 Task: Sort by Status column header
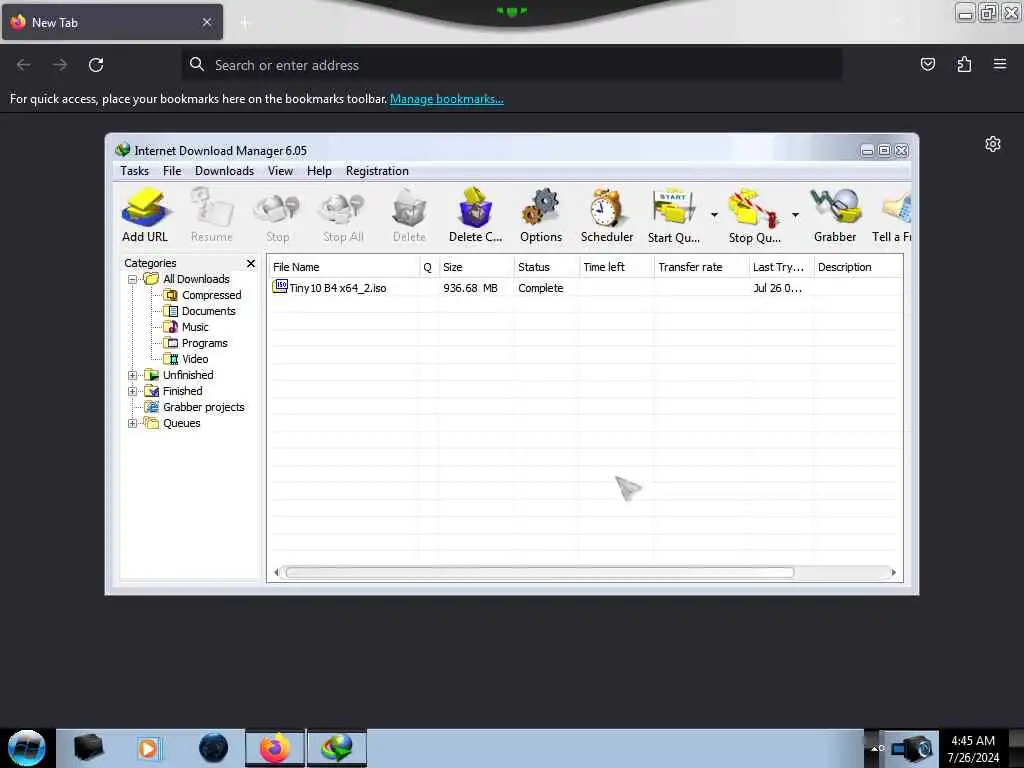pos(547,267)
